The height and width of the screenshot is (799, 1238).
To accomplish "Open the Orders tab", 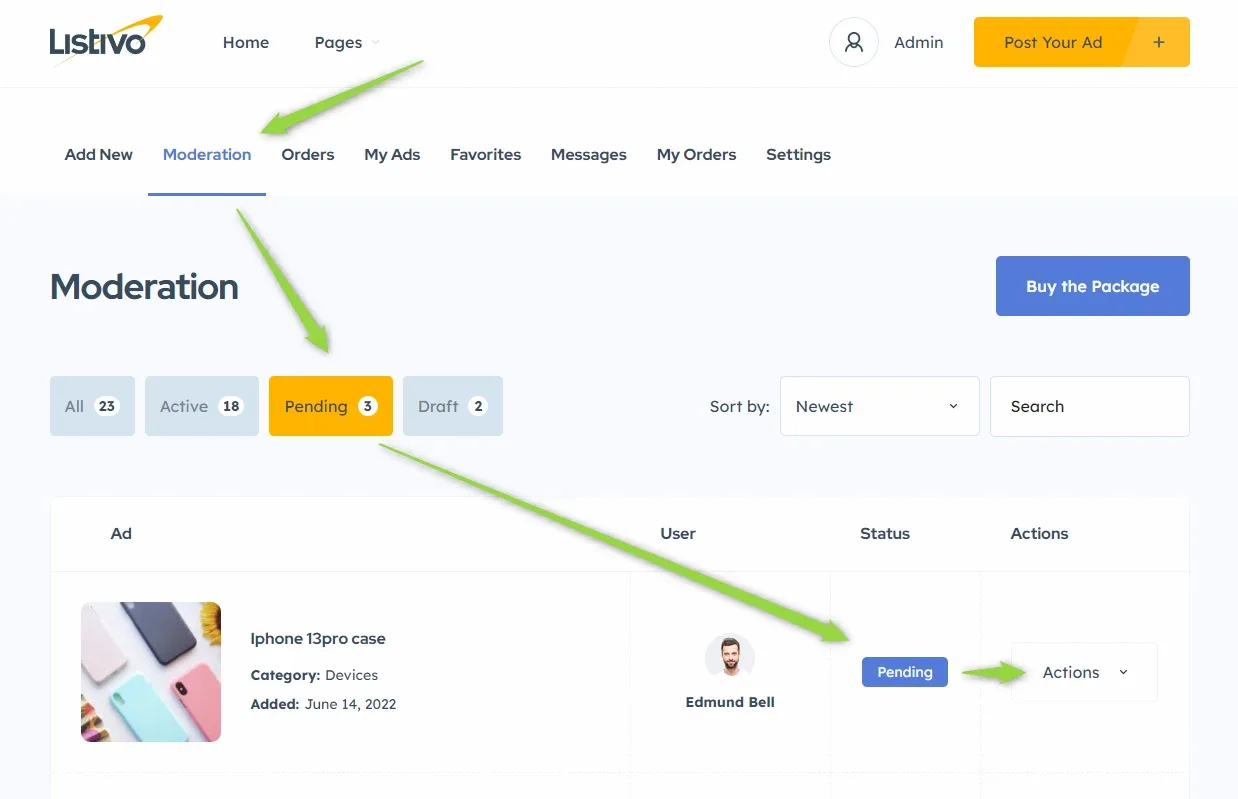I will click(x=308, y=155).
